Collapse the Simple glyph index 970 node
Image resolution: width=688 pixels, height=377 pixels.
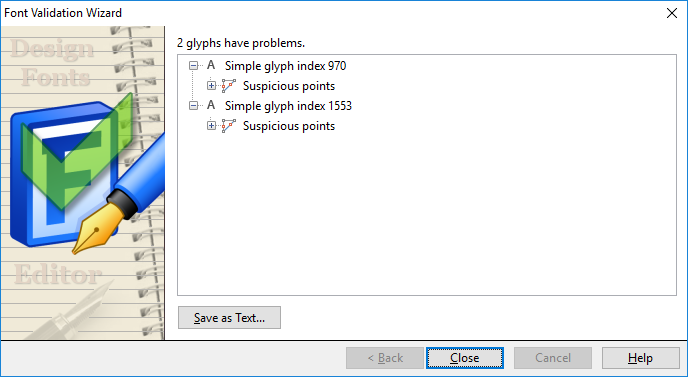pos(193,66)
